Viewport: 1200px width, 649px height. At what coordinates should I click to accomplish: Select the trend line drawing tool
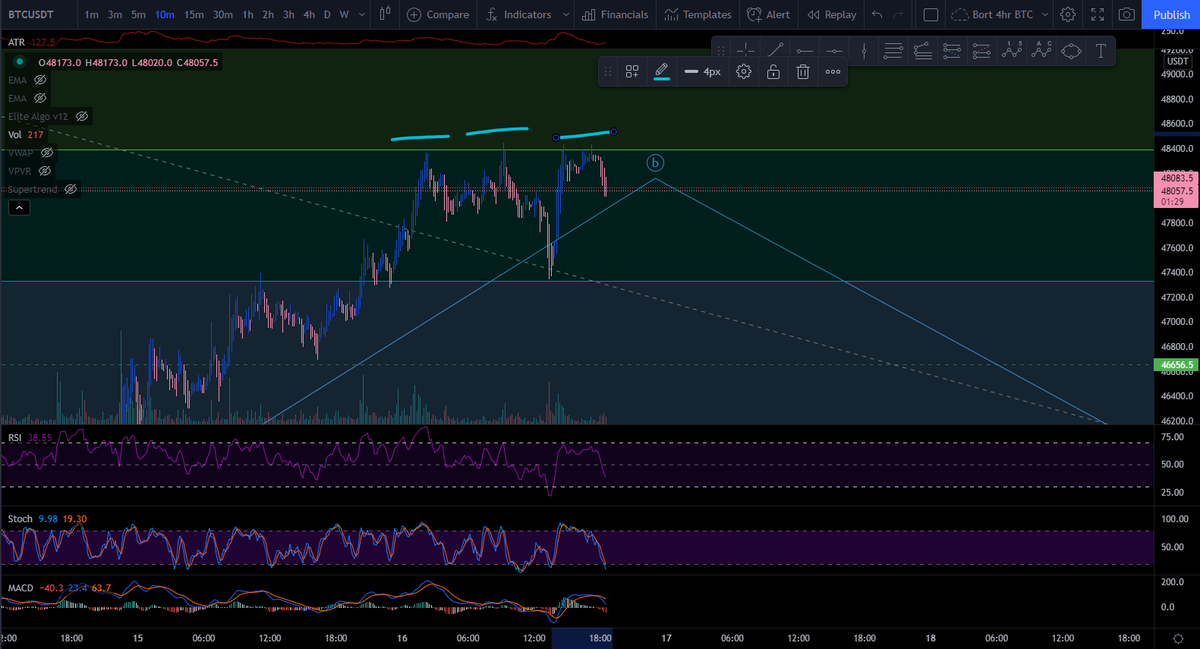775,50
